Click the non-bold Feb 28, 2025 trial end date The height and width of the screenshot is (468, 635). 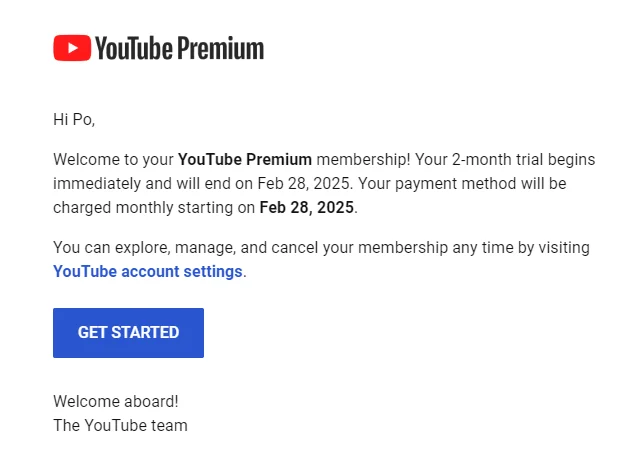pos(305,184)
